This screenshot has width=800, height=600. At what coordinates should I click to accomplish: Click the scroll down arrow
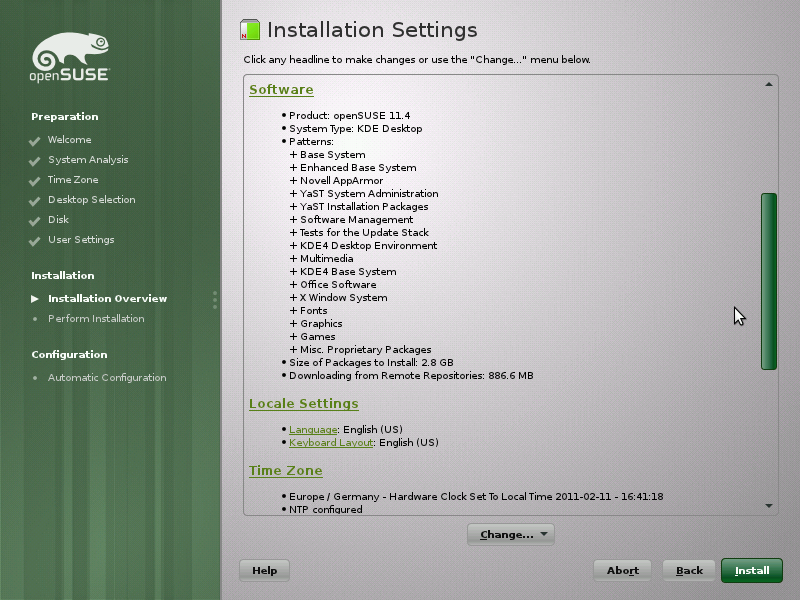coord(769,506)
